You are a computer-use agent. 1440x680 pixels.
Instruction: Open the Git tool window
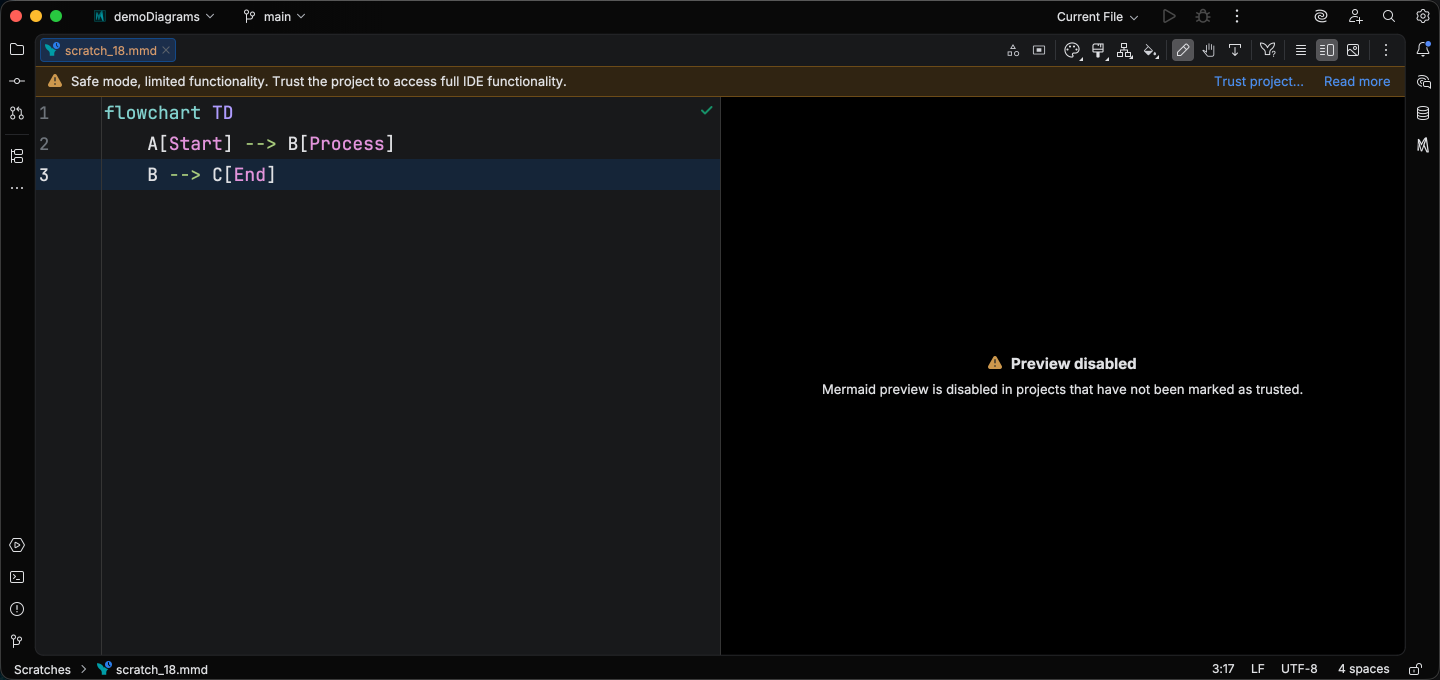click(17, 641)
